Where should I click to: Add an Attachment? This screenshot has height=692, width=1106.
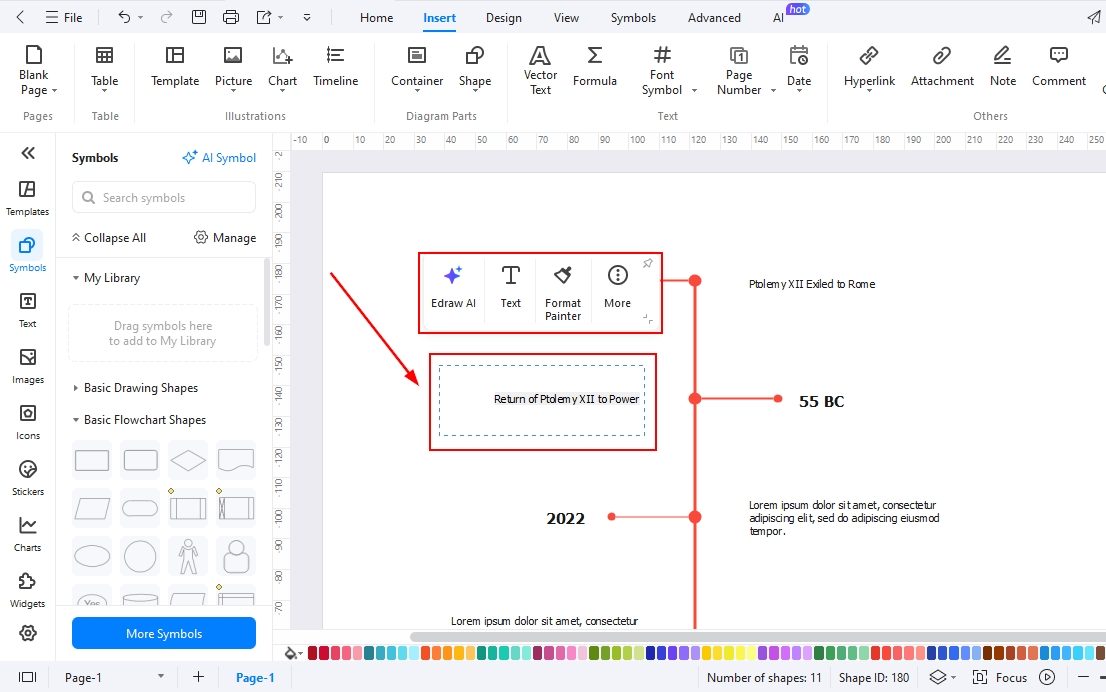941,69
